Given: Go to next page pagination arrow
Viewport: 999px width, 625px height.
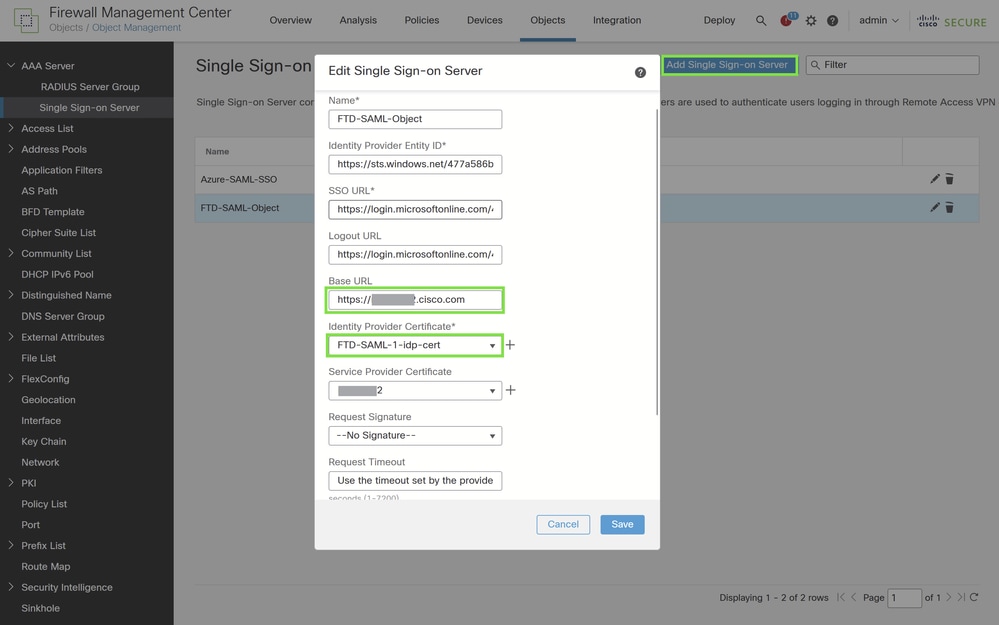Looking at the screenshot, I should 949,597.
